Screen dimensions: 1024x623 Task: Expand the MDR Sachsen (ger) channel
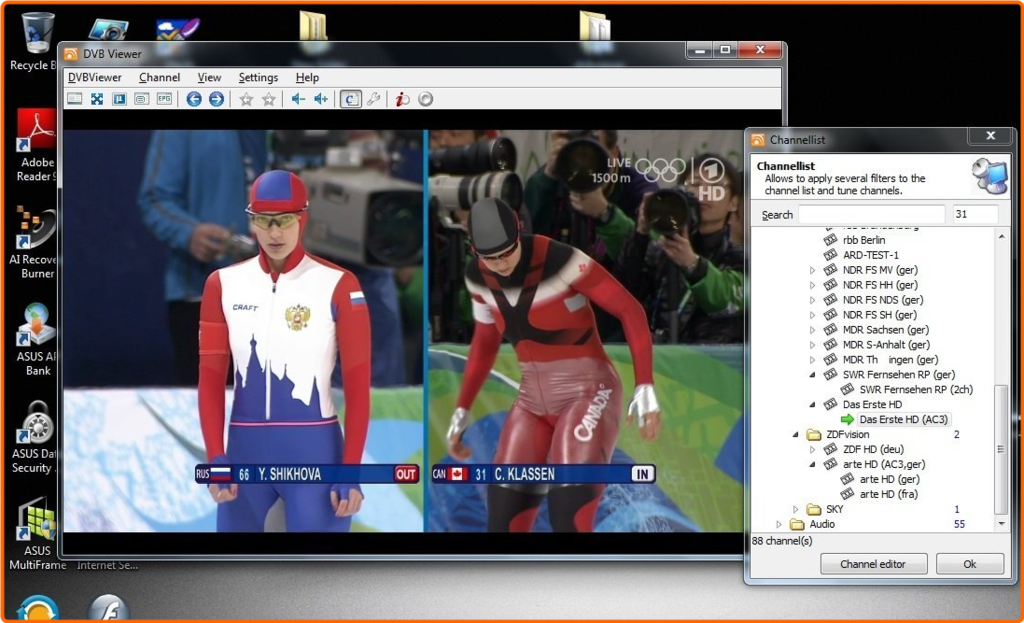tap(812, 330)
